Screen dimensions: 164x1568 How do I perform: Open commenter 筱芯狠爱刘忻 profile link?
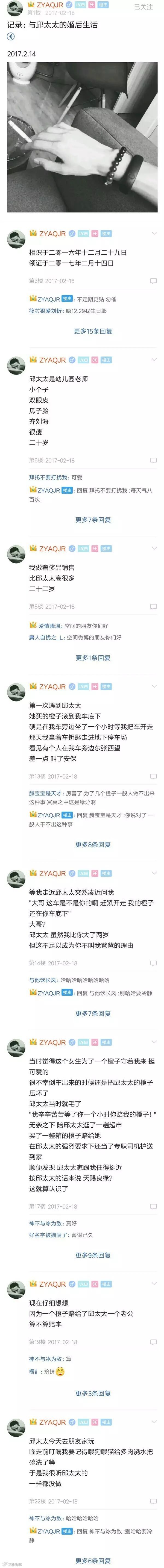coord(45,311)
